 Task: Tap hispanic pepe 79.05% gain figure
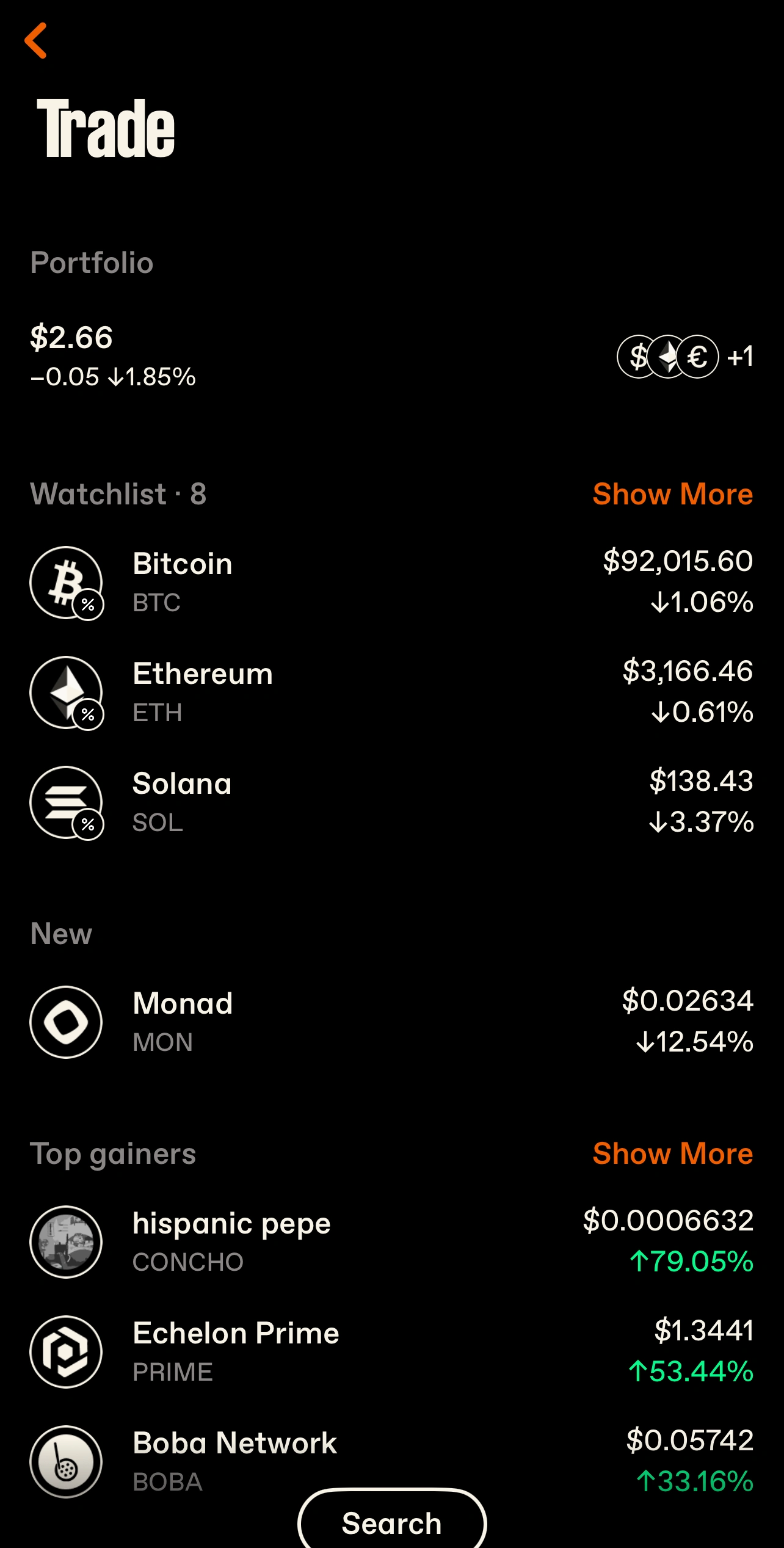pos(691,1262)
